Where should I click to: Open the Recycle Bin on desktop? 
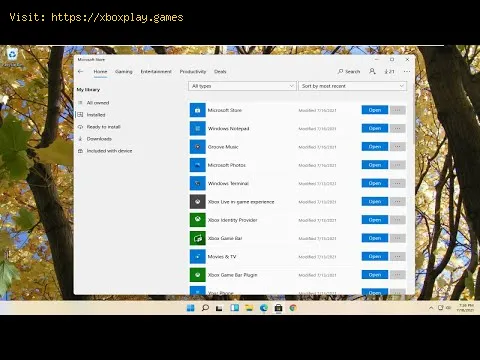click(x=12, y=57)
